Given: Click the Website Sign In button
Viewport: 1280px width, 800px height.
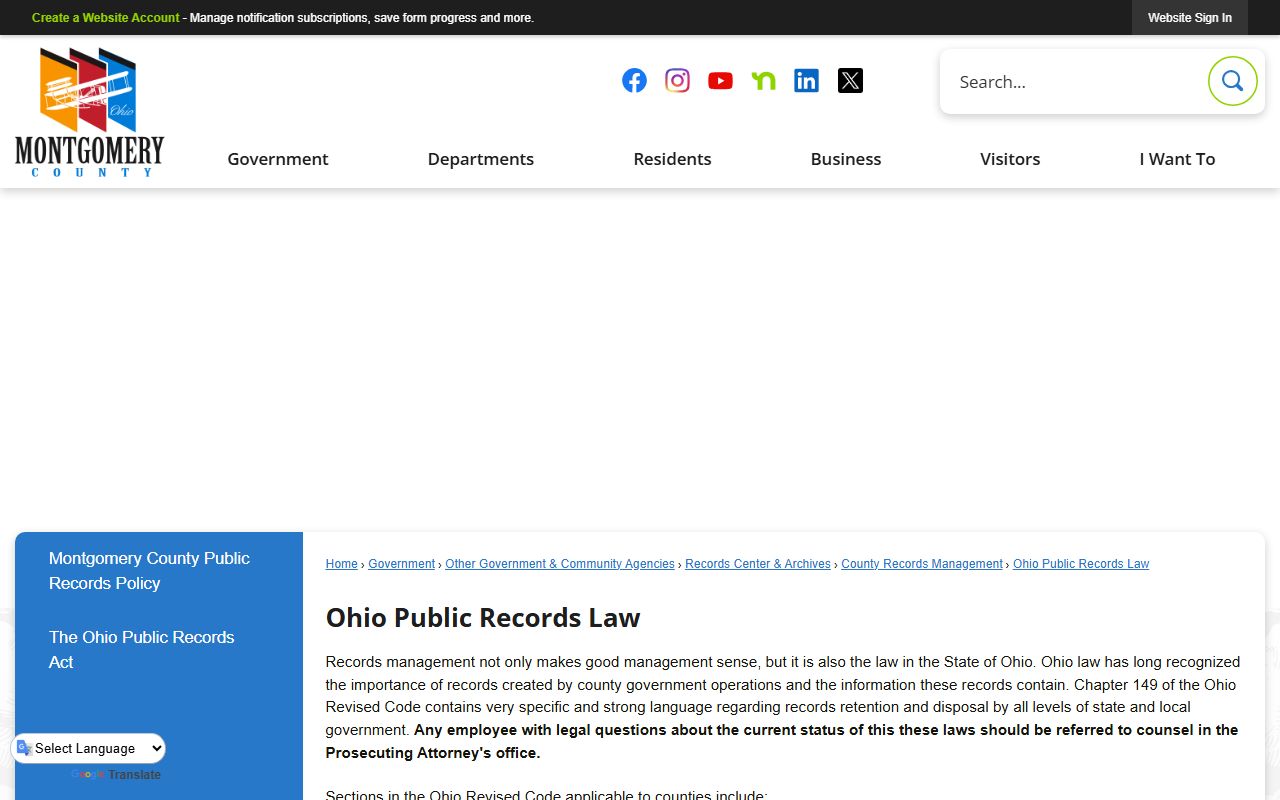Looking at the screenshot, I should [1190, 18].
